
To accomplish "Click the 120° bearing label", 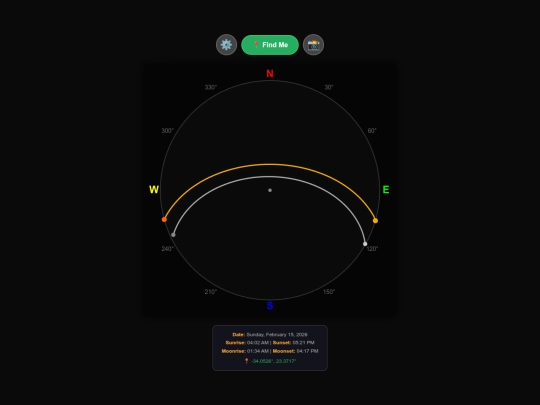I will click(x=372, y=249).
